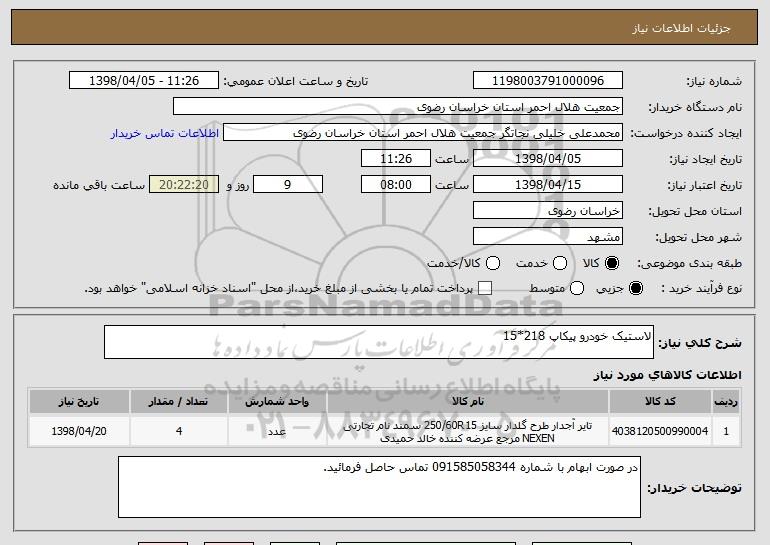Screen dimensions: 770x545
Task: Click the buyer notes text area
Action: [x=379, y=487]
